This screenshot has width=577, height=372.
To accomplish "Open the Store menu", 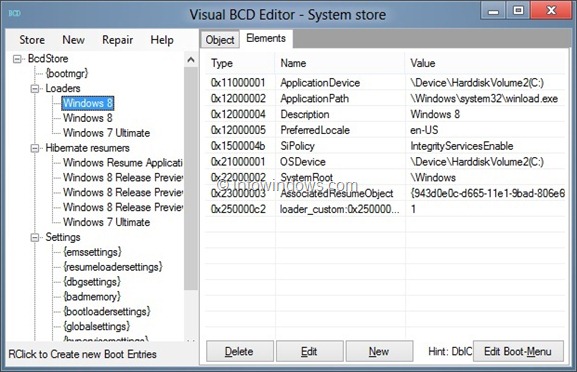I will point(32,40).
